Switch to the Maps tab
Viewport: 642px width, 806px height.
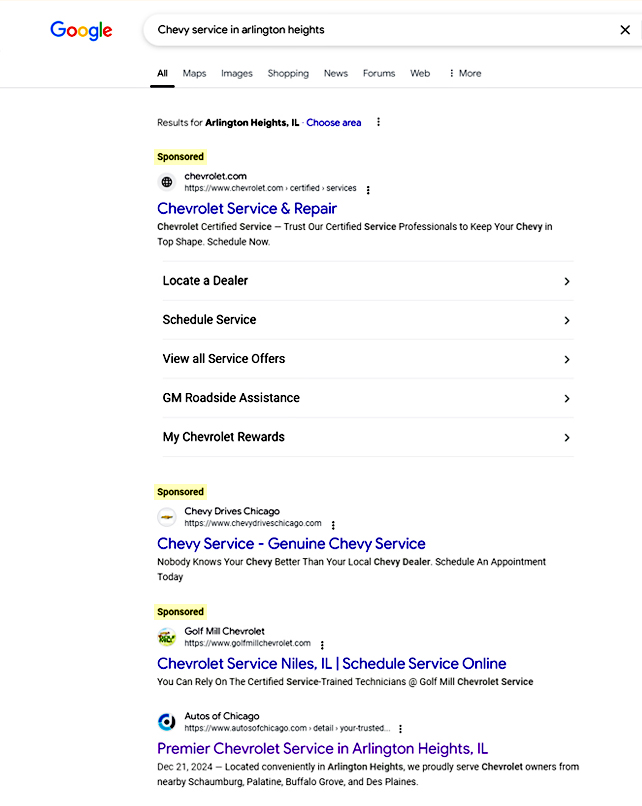coord(194,73)
